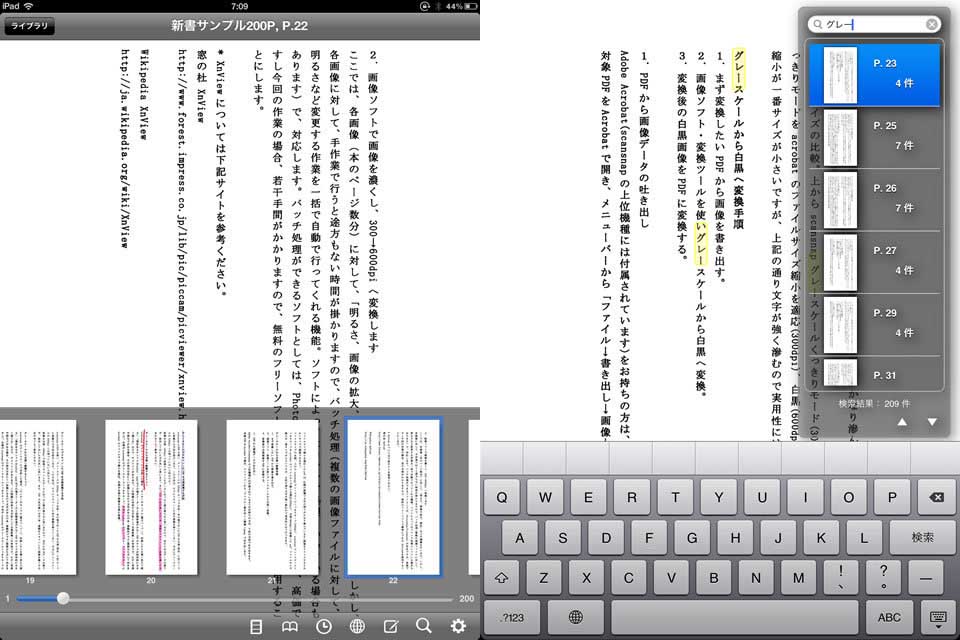Clear the search field text
The image size is (960, 640).
tap(932, 24)
